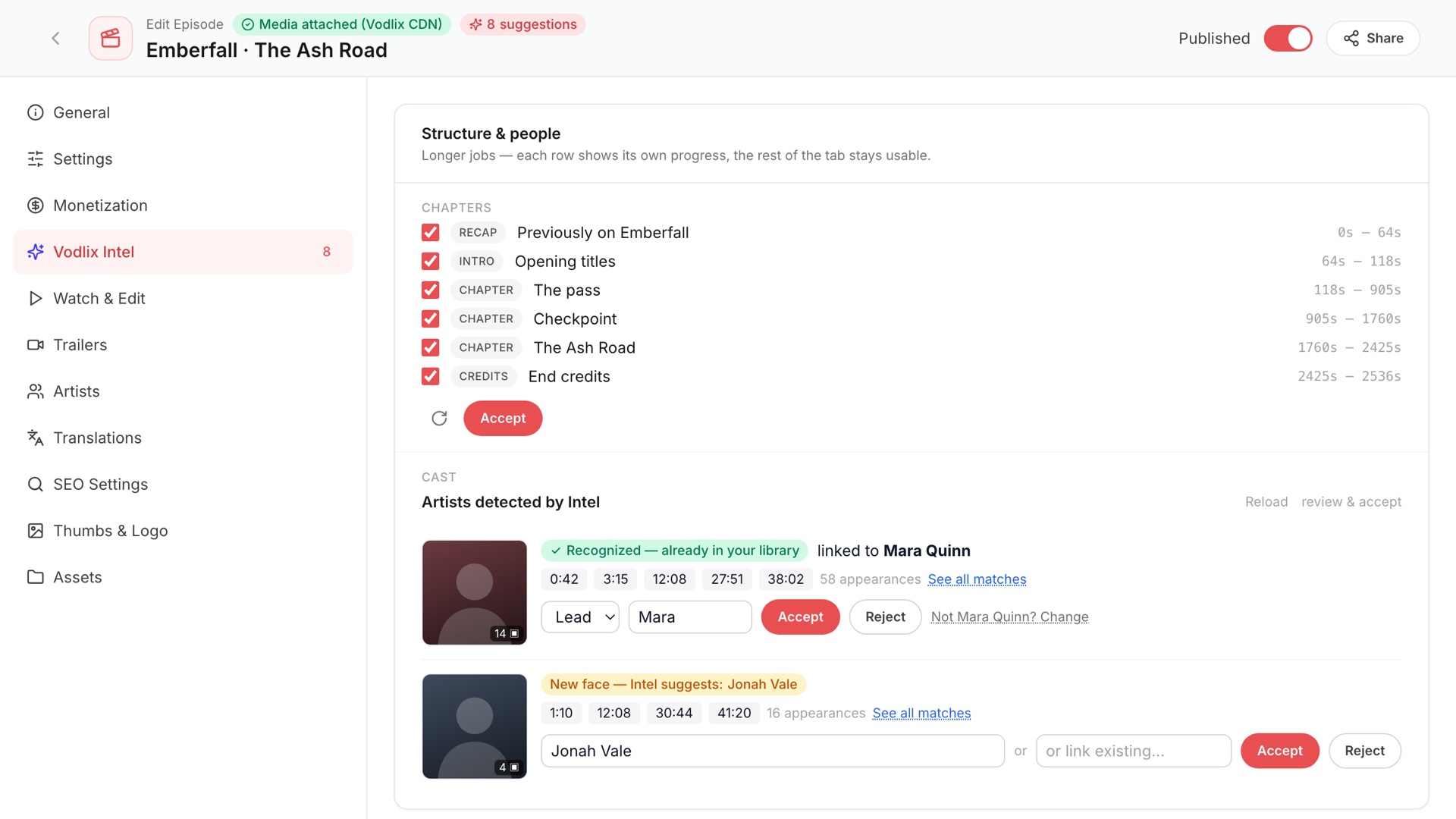Switch to Watch & Edit section

(183, 299)
